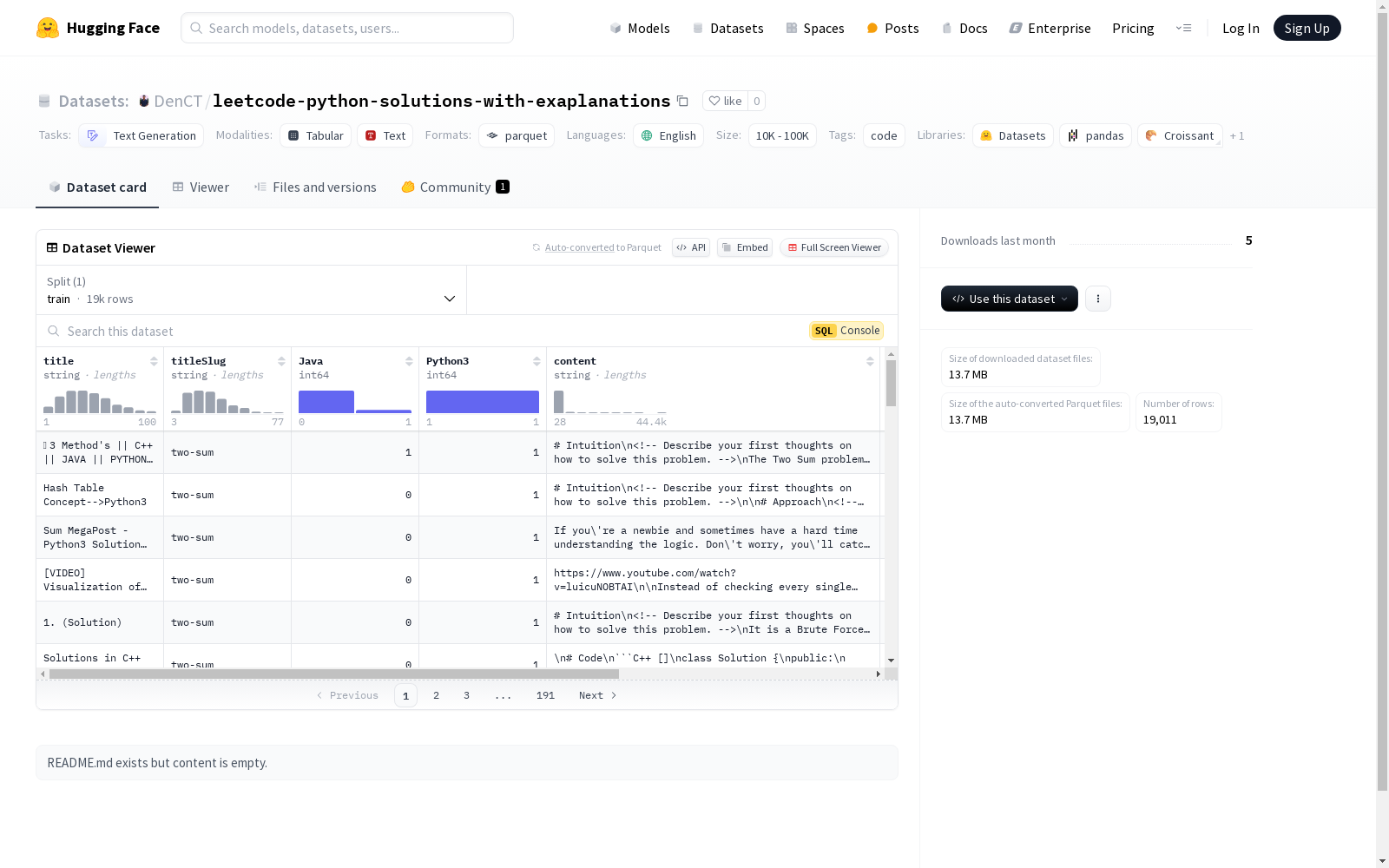Select the Tabular modality tag
Viewport: 1389px width, 868px height.
(316, 135)
